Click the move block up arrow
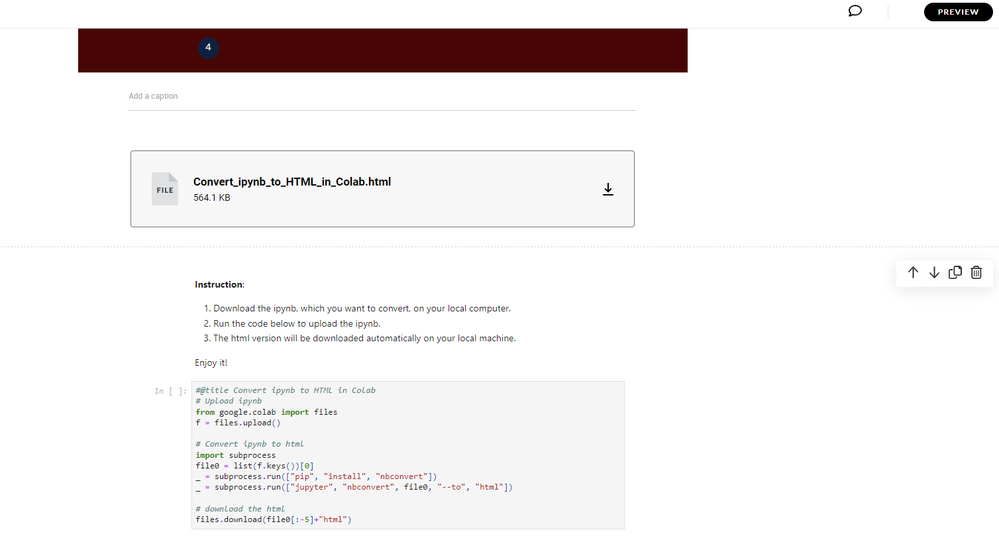 [913, 273]
